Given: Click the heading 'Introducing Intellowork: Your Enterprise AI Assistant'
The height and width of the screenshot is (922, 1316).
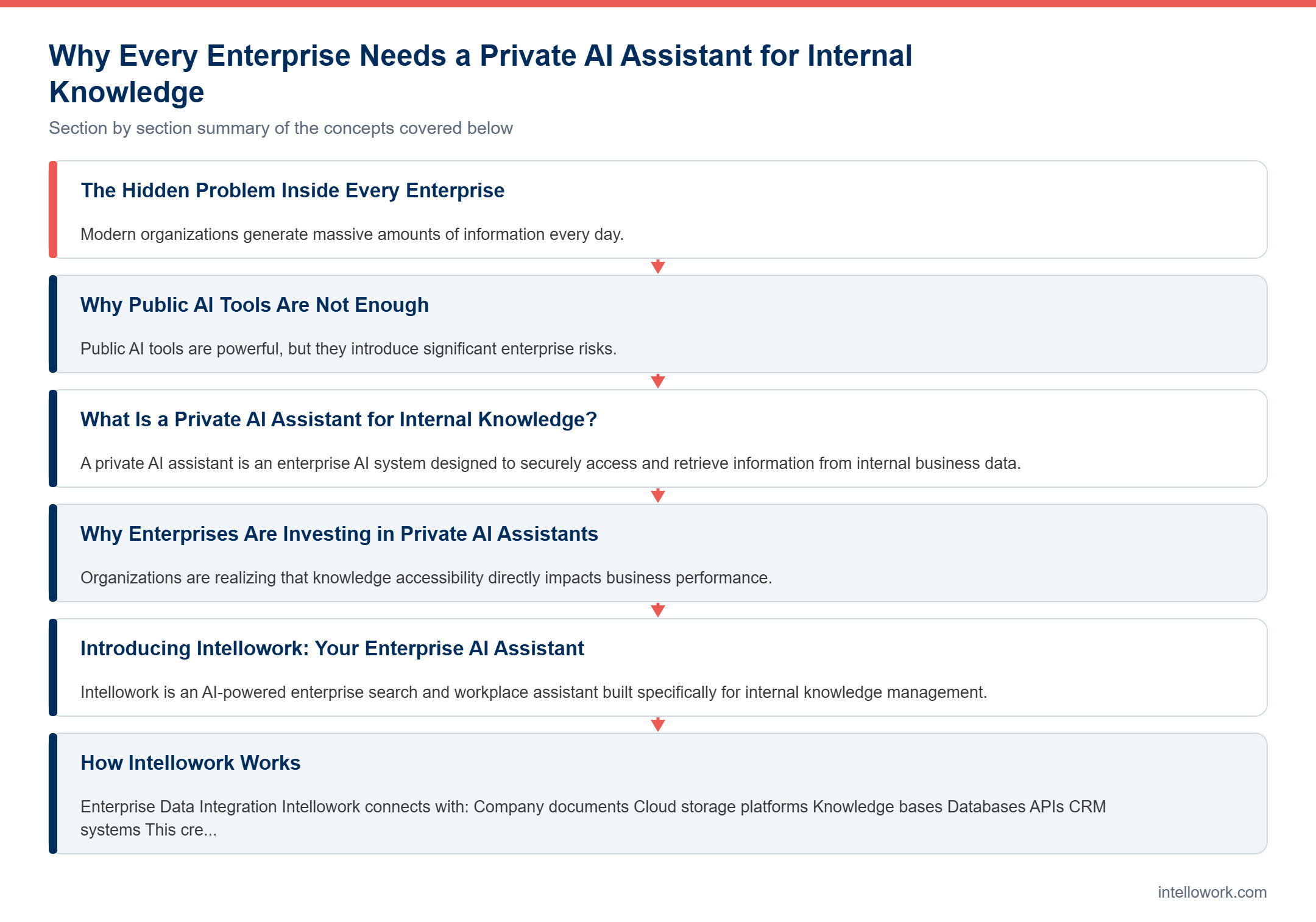Looking at the screenshot, I should pyautogui.click(x=332, y=649).
